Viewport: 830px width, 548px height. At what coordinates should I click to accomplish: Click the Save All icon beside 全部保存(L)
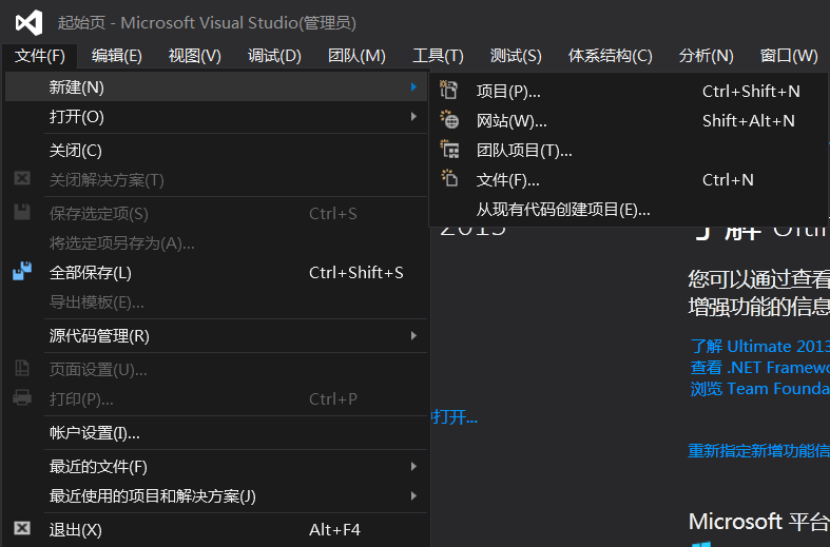22,272
